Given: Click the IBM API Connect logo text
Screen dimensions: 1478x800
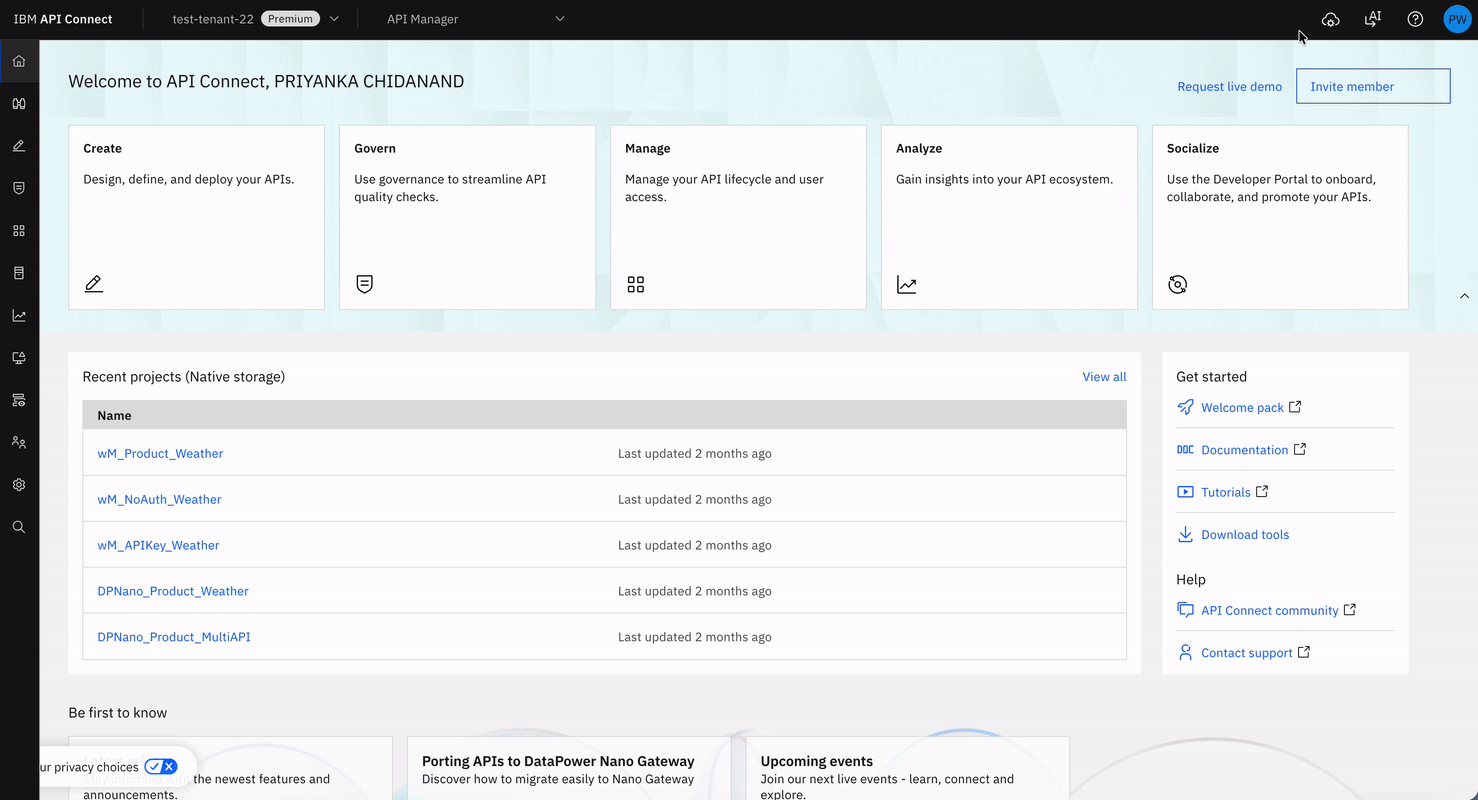Looking at the screenshot, I should point(63,19).
